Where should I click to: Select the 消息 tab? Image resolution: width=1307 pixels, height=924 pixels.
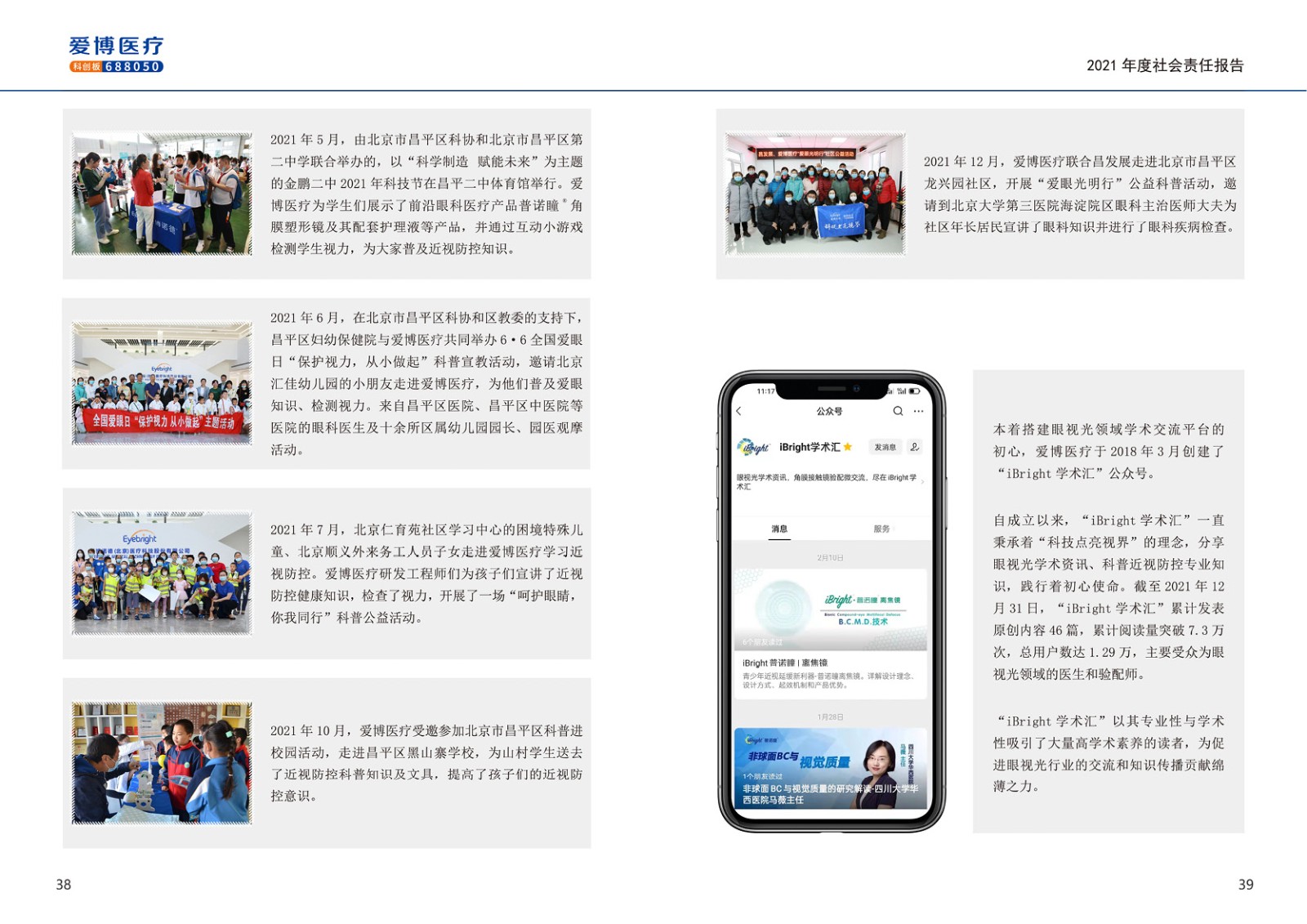tap(779, 529)
